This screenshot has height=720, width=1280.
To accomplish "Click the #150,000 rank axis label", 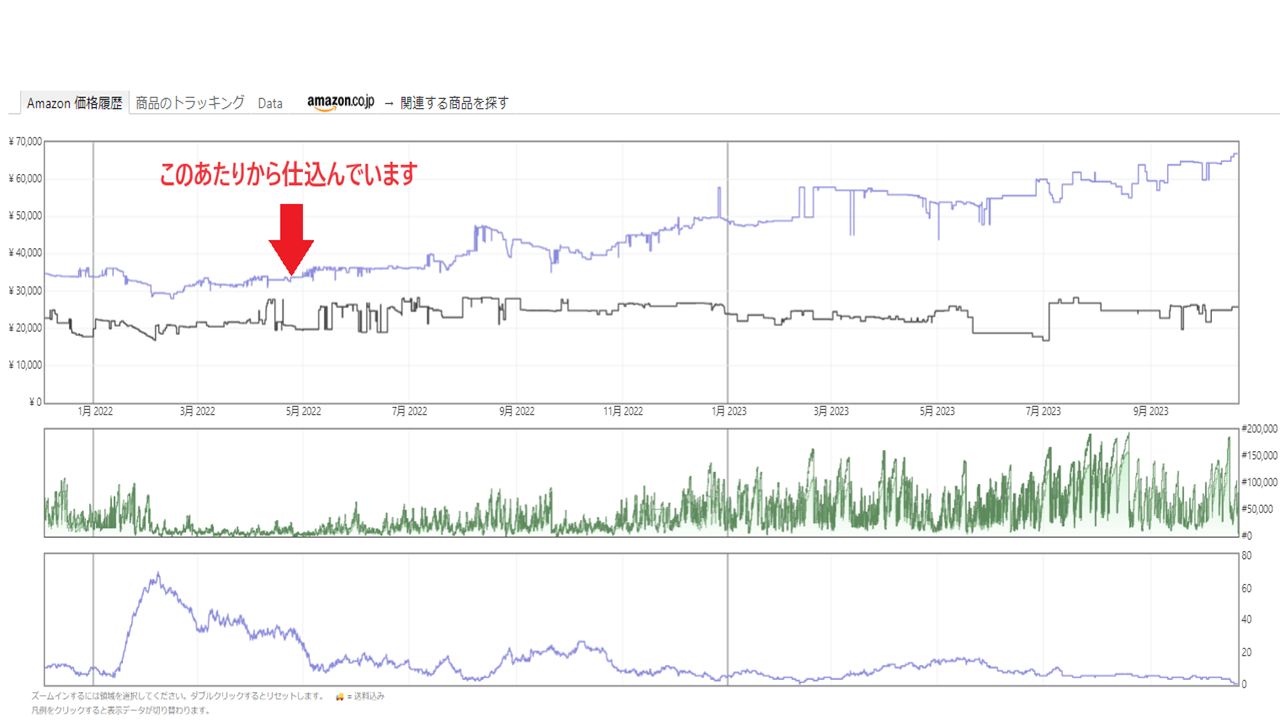I will (1259, 456).
